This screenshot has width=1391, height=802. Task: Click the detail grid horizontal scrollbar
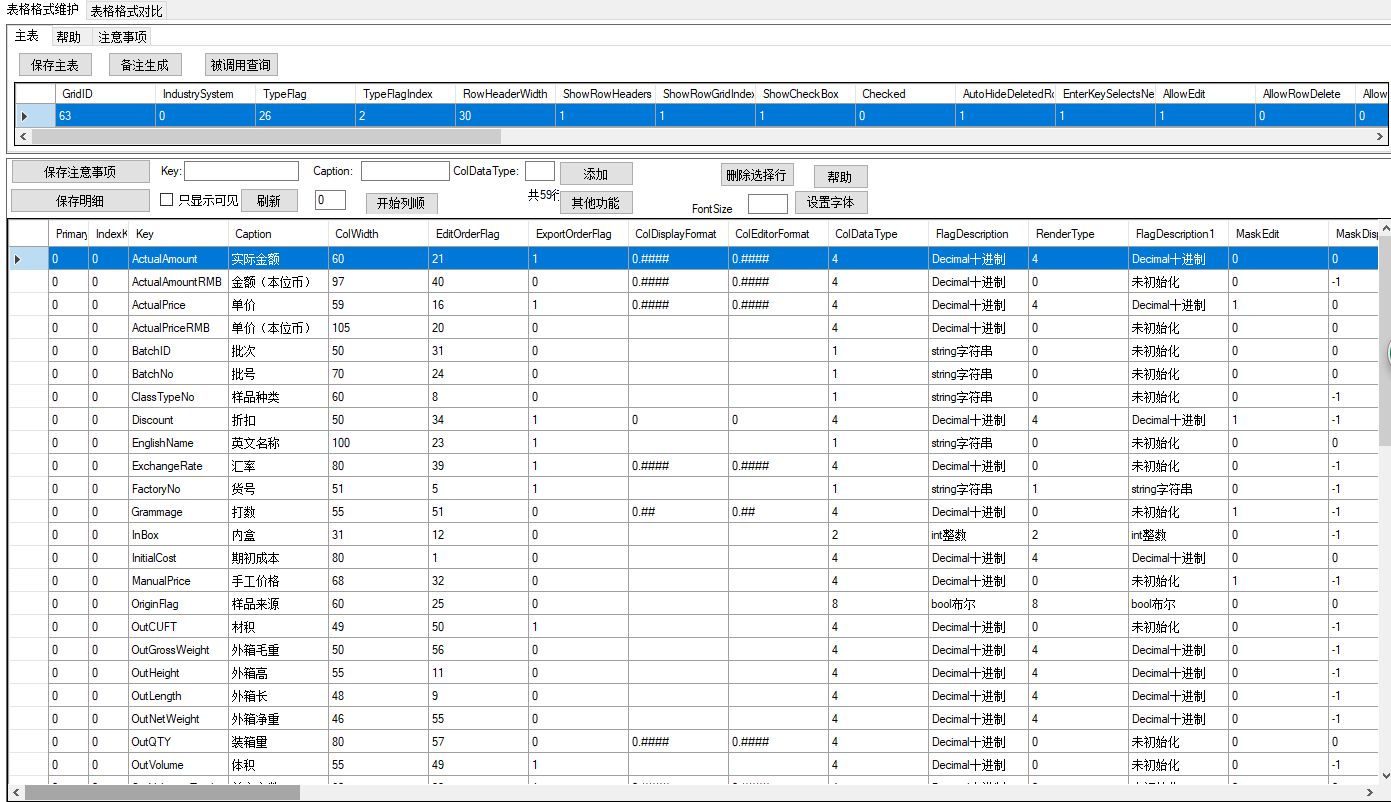162,792
